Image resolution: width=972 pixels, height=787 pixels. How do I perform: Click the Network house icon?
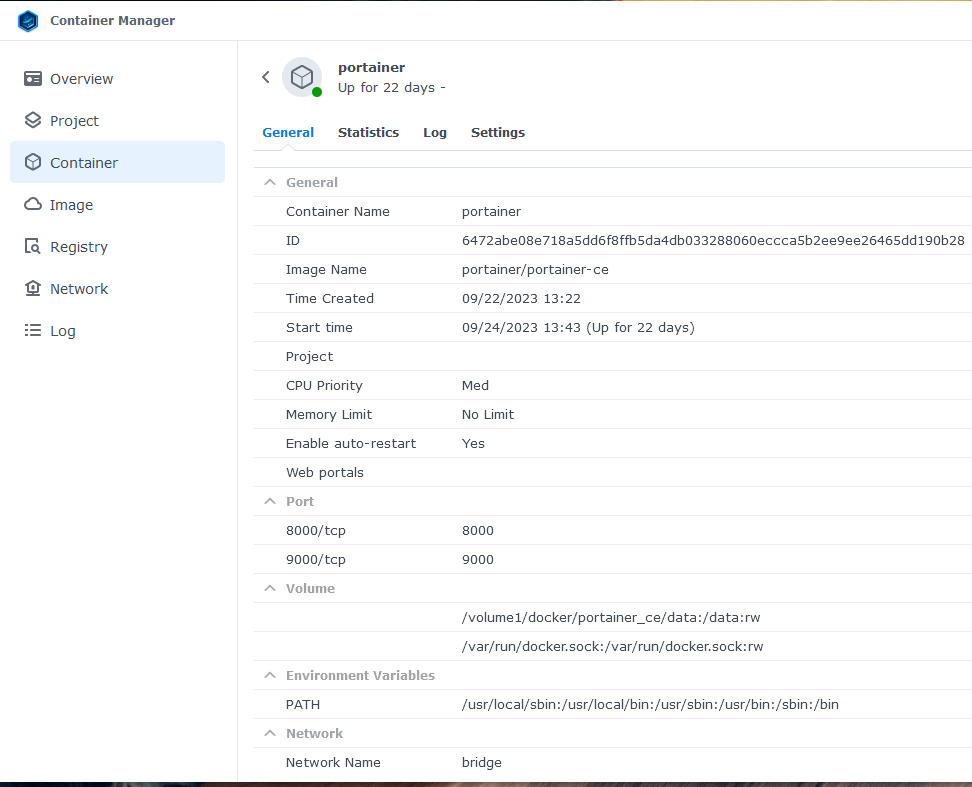point(33,289)
